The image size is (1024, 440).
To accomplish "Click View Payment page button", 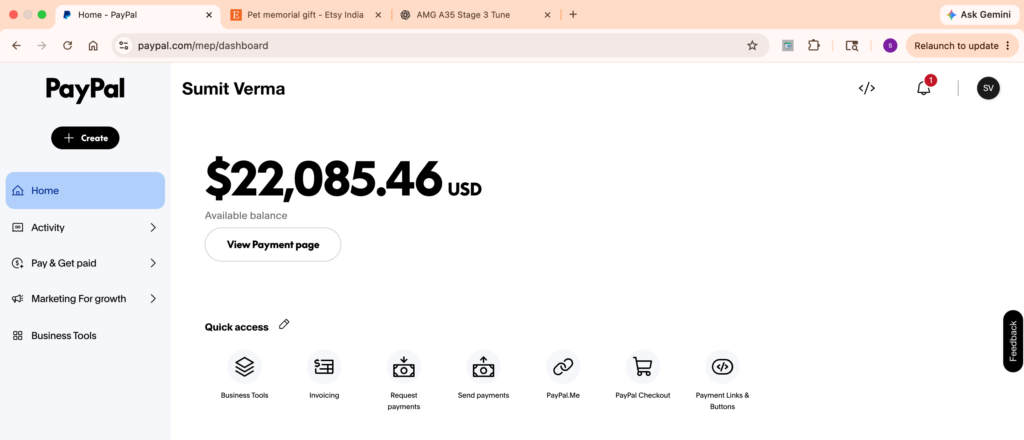I will pos(273,245).
